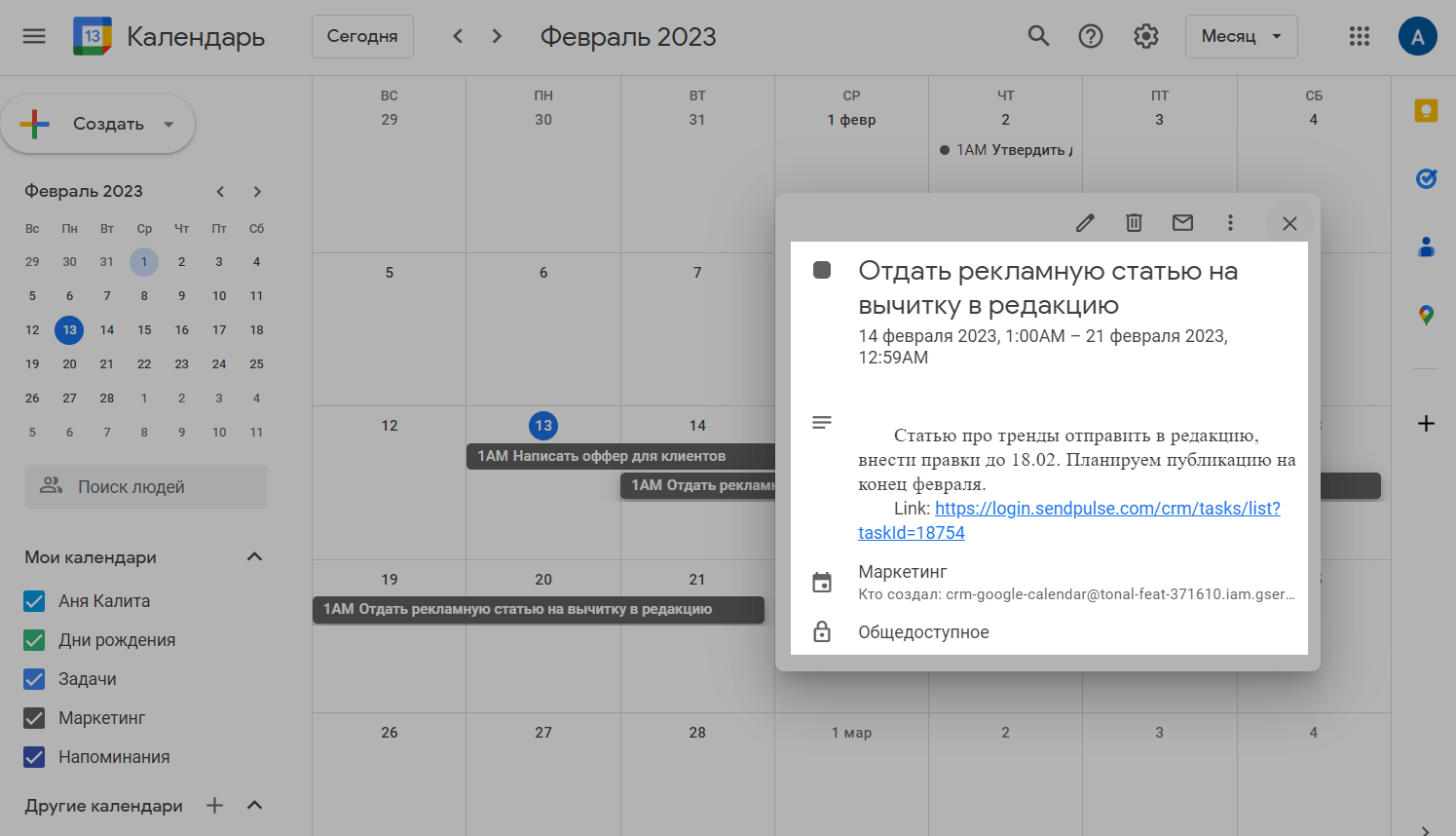
Task: Delete event using the trash icon
Action: click(x=1134, y=223)
